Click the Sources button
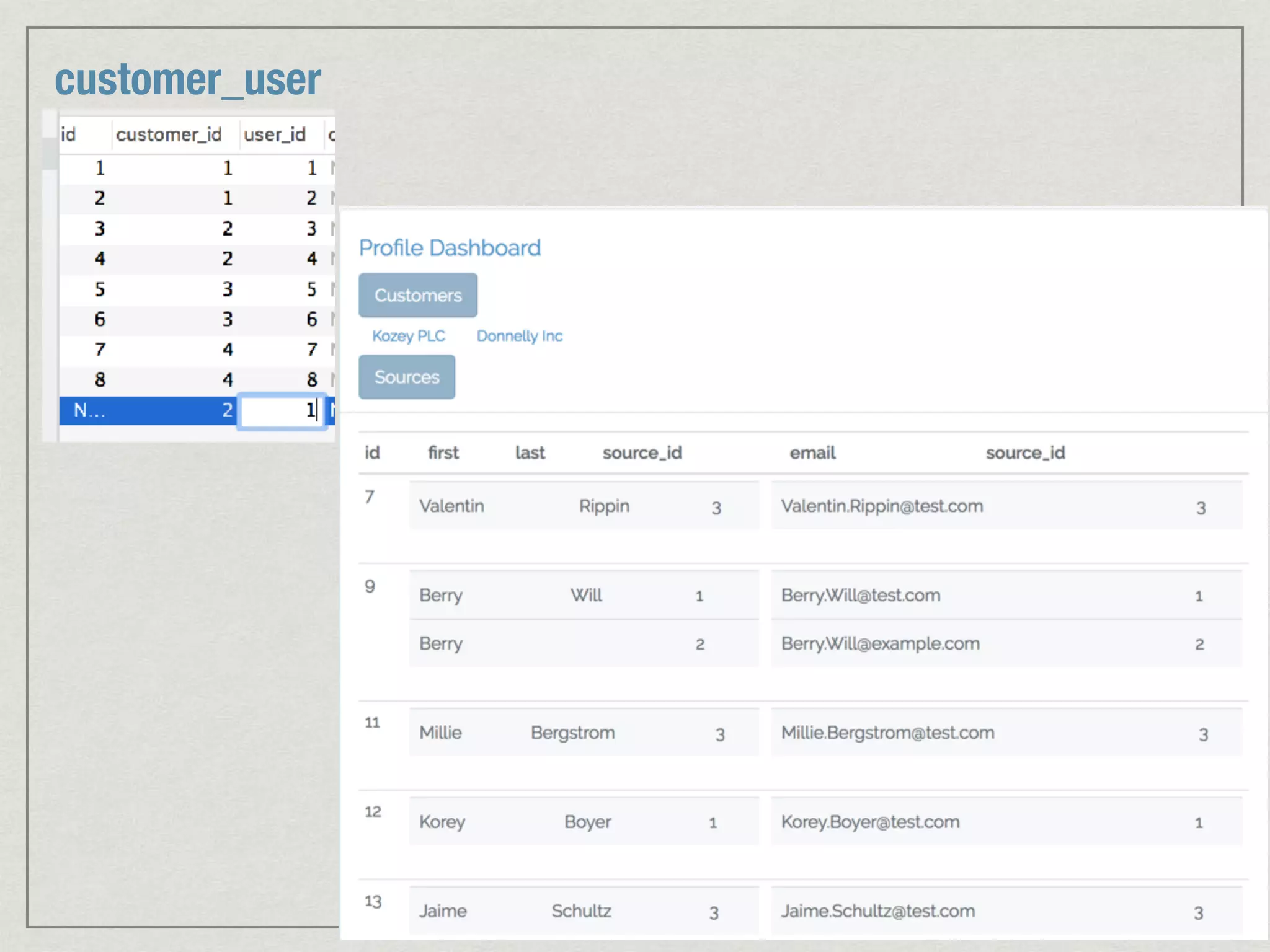 [x=406, y=377]
